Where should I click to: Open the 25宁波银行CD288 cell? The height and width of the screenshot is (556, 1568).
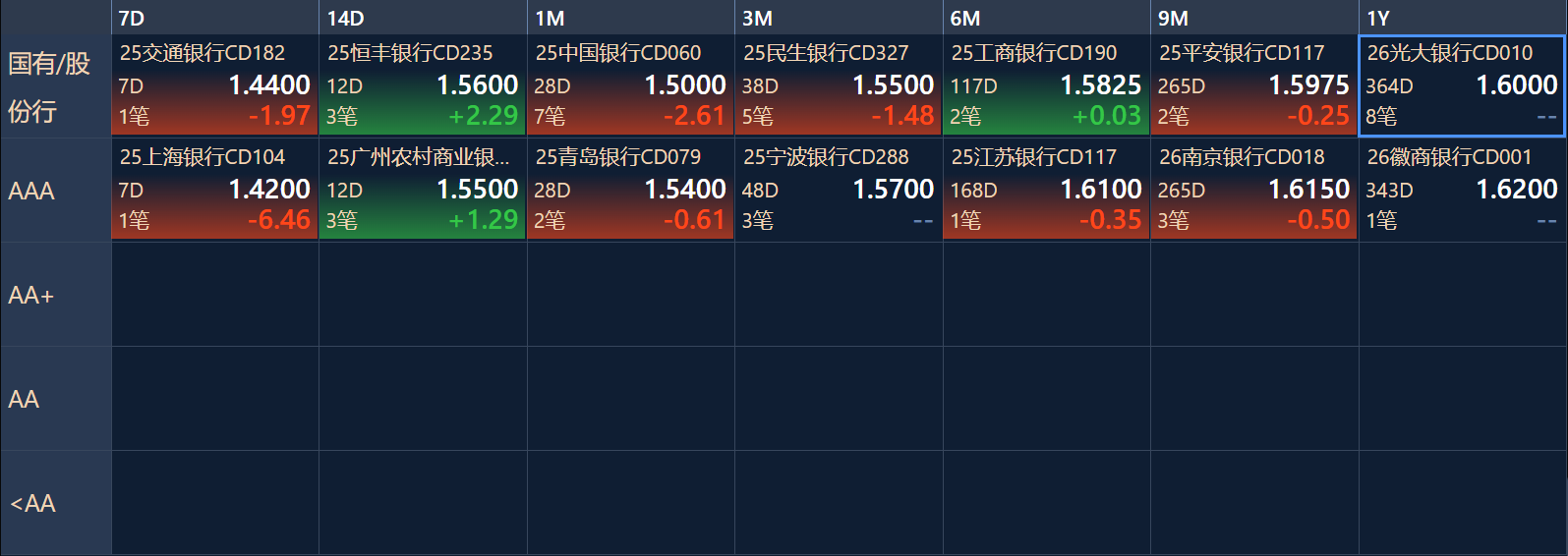839,190
